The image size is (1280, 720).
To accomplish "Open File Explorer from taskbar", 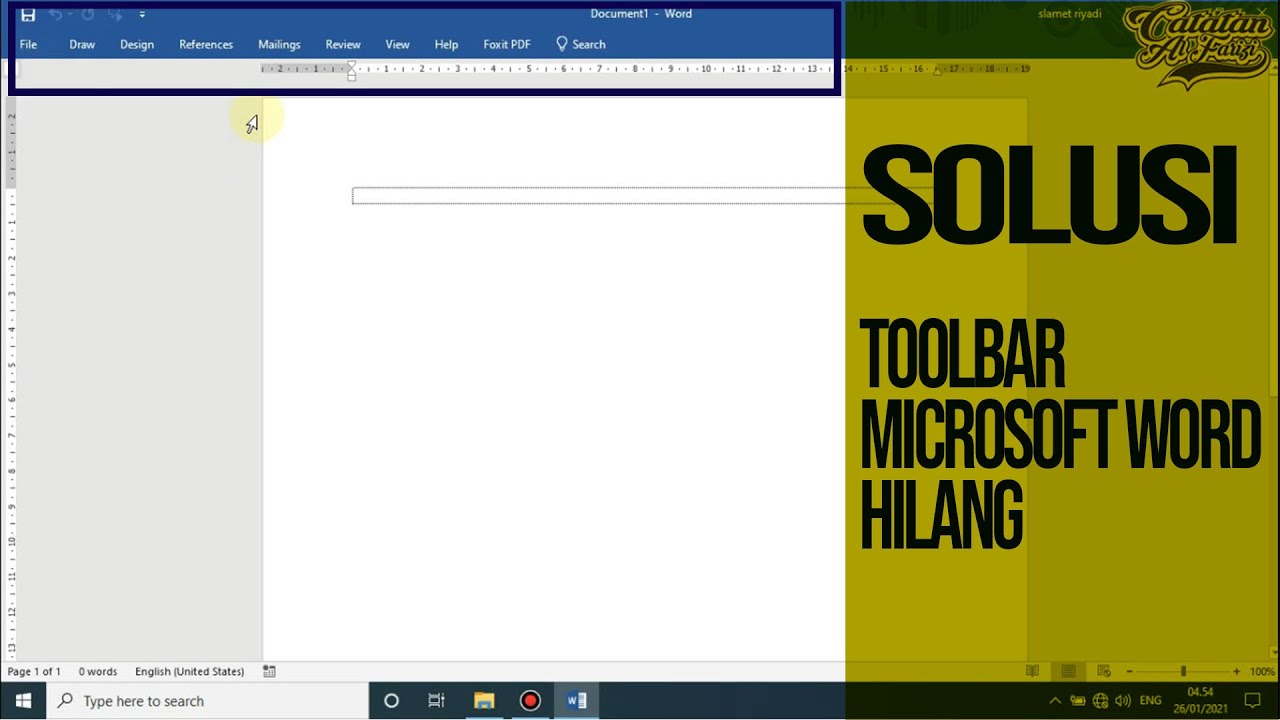I will (484, 701).
